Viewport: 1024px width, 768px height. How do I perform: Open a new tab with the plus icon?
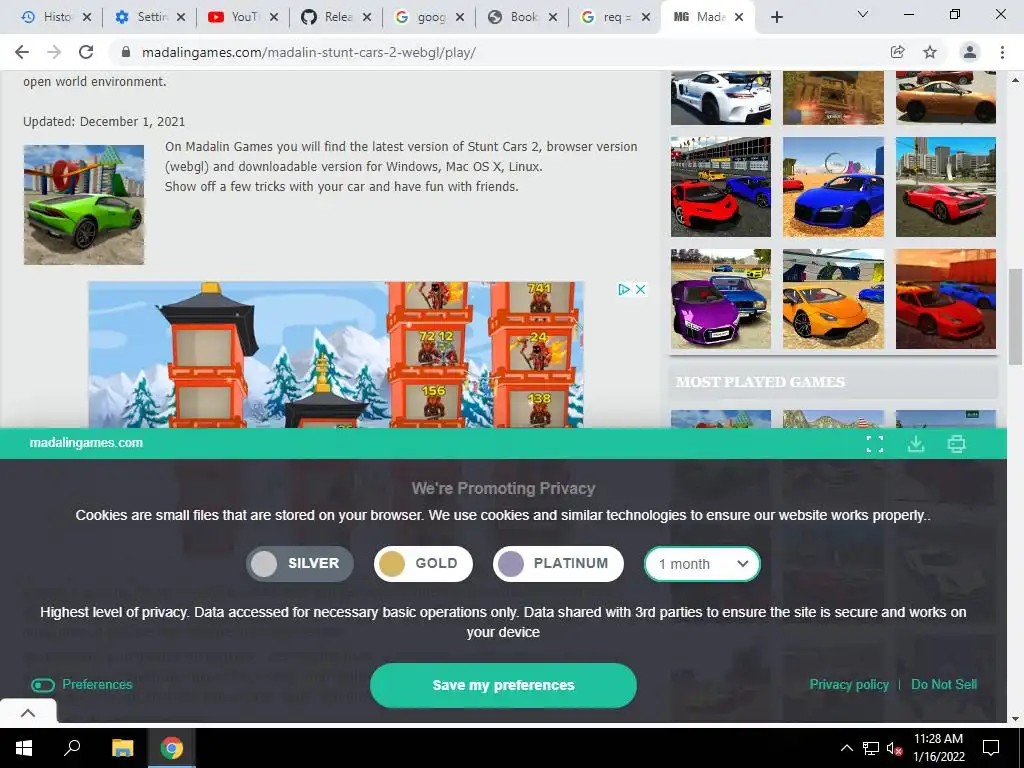pos(776,17)
